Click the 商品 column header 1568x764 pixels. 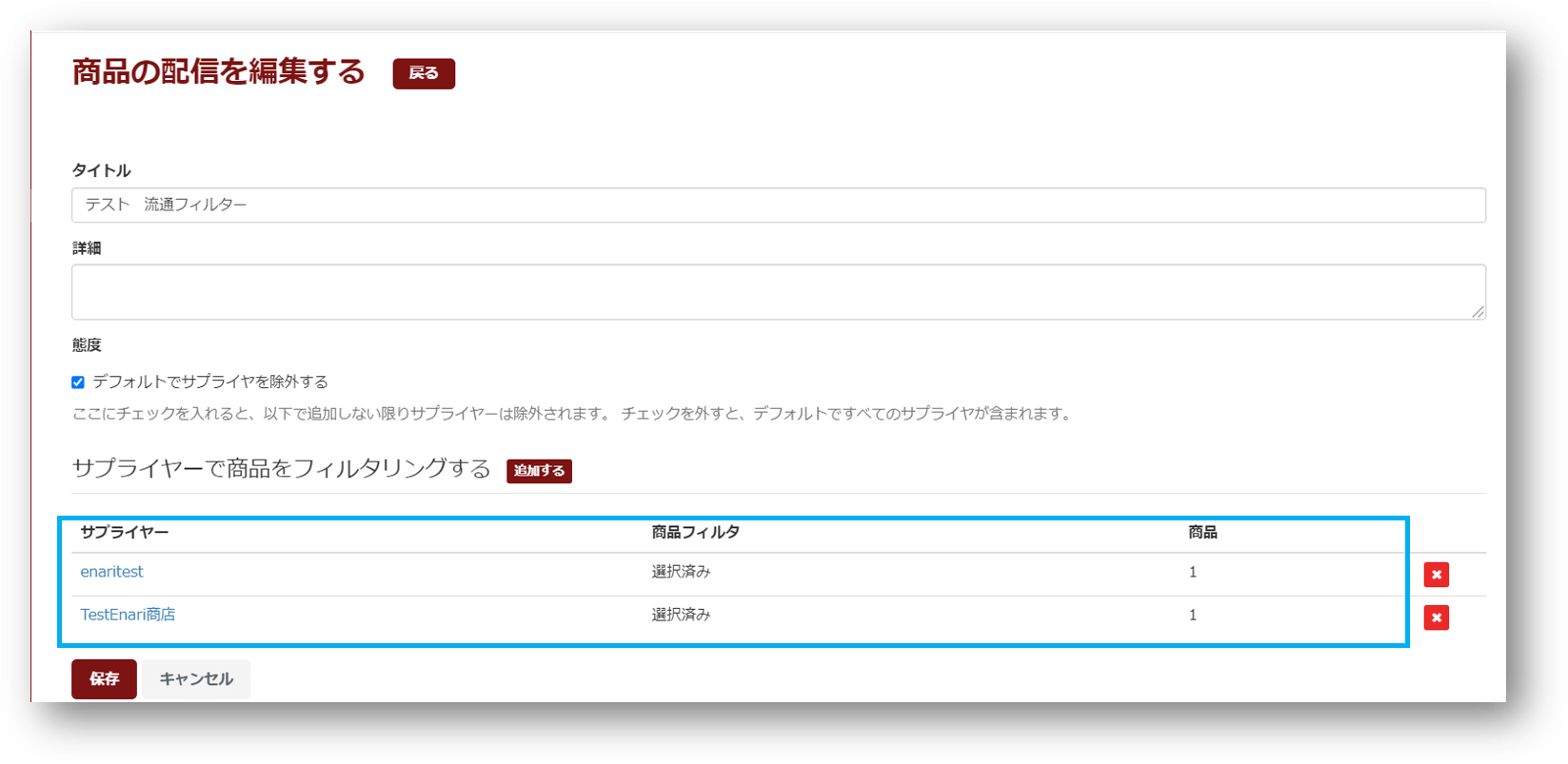coord(1202,533)
